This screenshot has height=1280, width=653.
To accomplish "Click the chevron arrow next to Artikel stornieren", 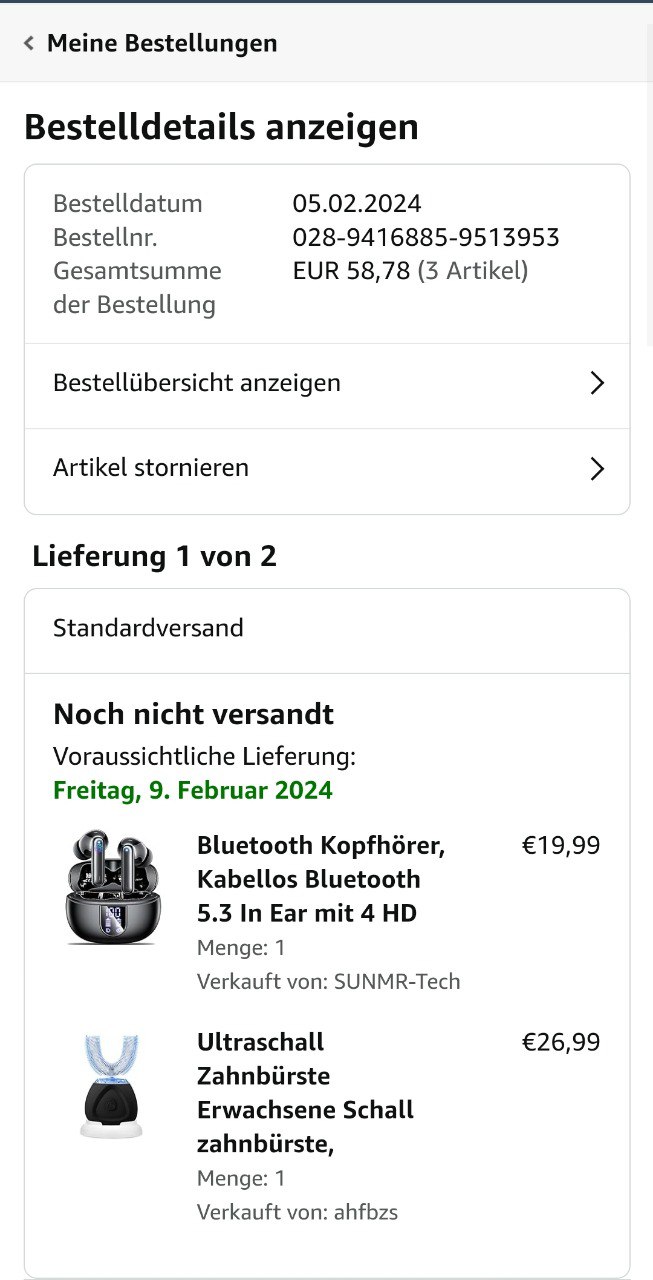I will (x=597, y=468).
